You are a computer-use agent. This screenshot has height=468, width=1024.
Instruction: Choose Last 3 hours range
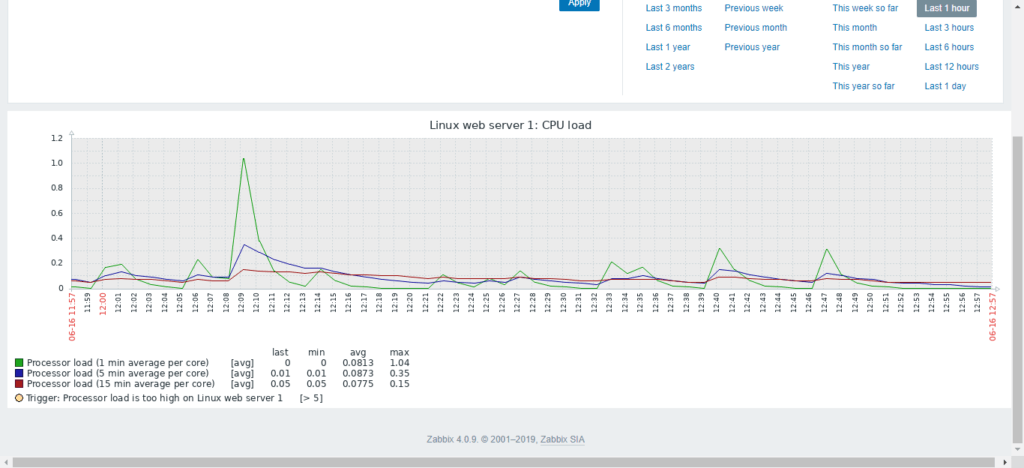949,28
